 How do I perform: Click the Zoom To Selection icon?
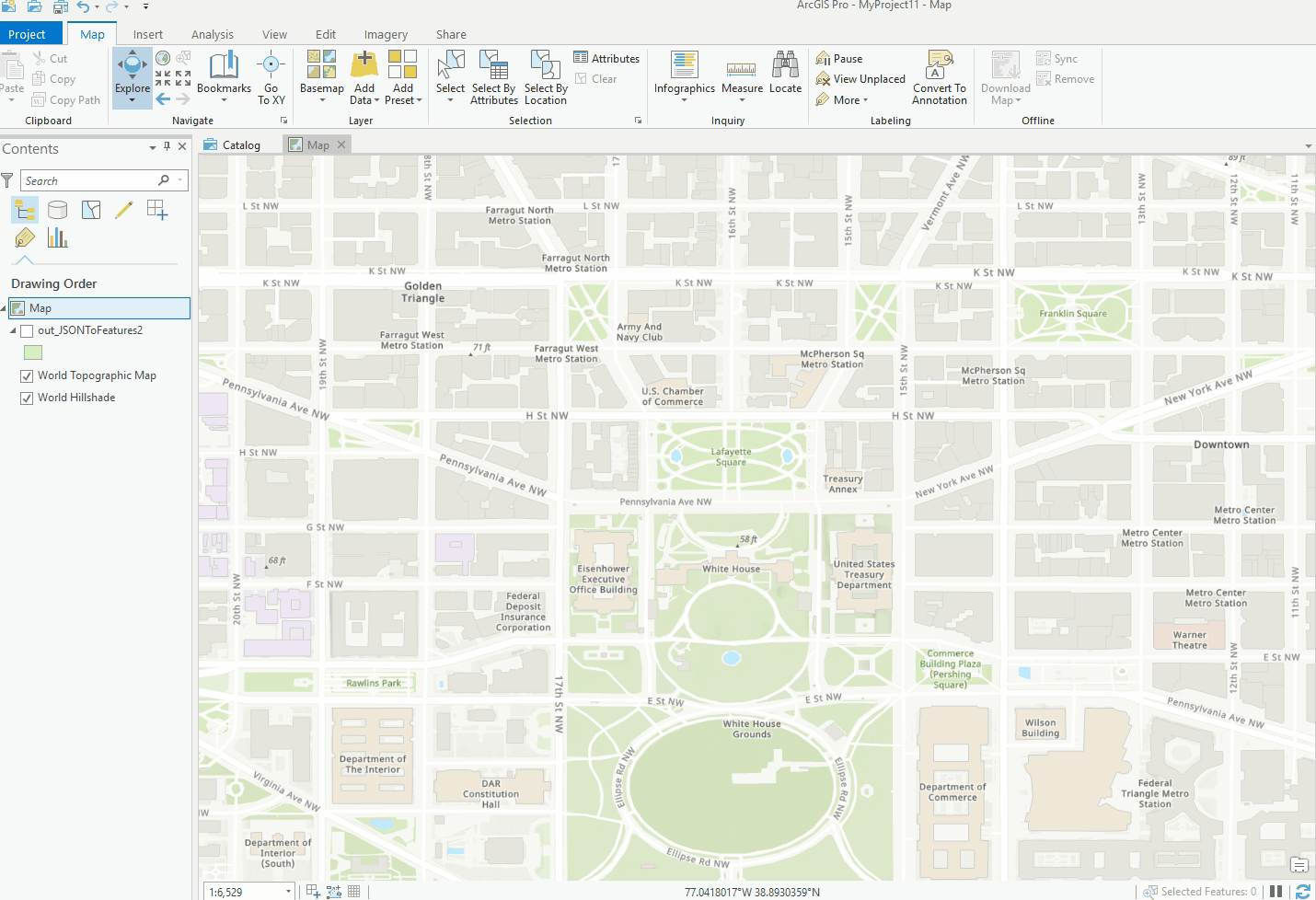(x=183, y=58)
